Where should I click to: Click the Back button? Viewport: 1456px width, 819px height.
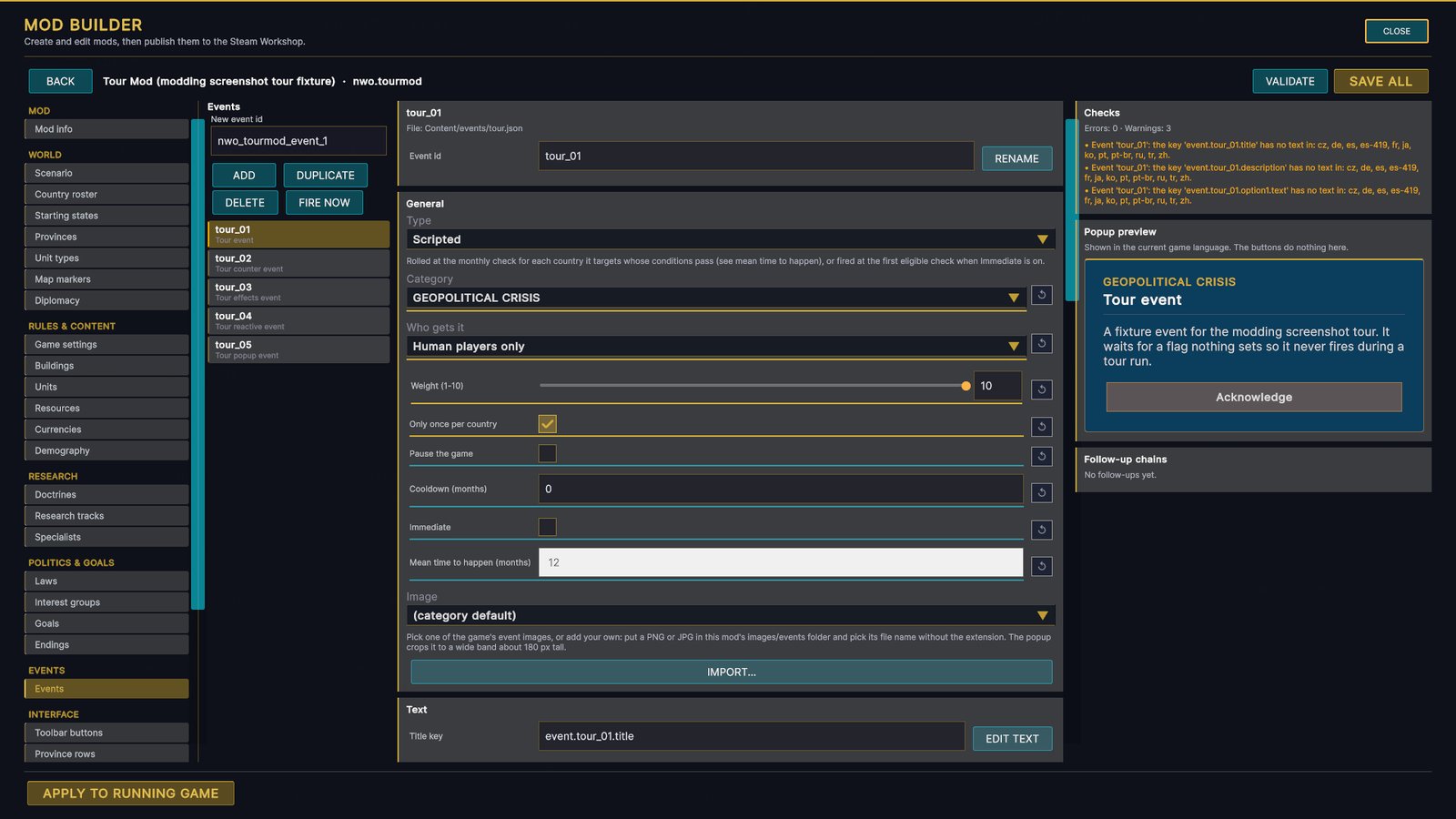(x=60, y=81)
